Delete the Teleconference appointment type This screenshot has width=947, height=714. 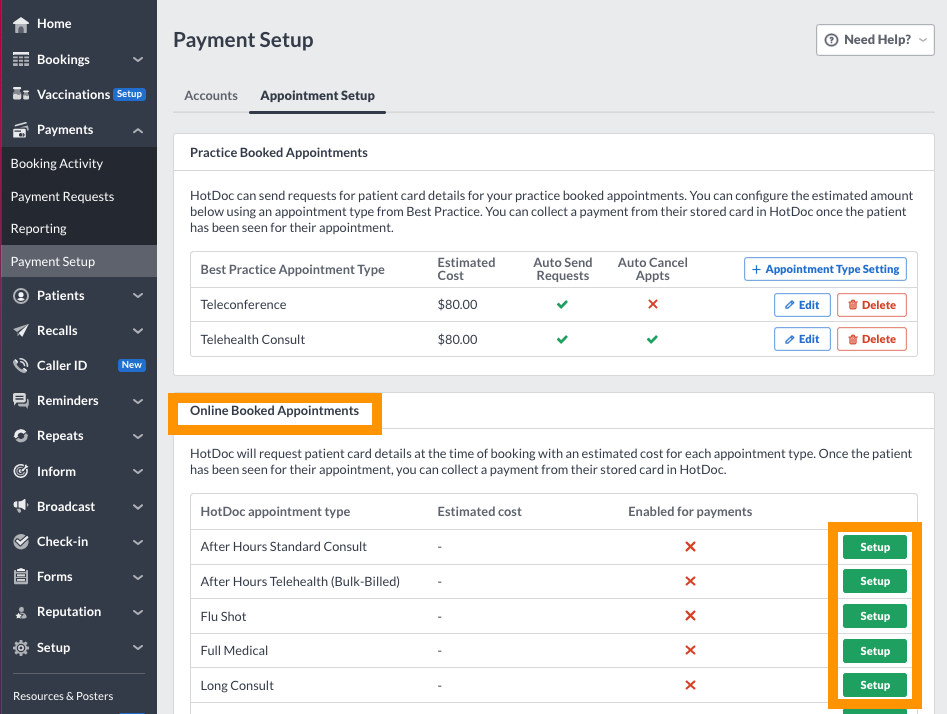point(872,305)
